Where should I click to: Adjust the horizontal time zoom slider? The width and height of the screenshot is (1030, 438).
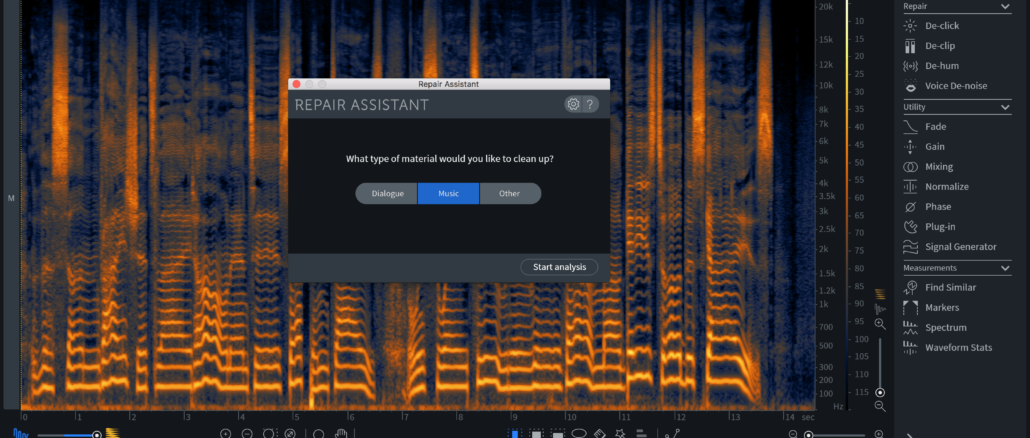[x=809, y=435]
